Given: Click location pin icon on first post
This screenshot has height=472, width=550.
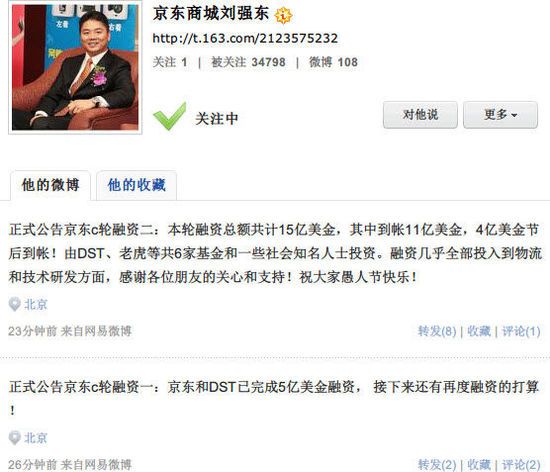Looking at the screenshot, I should tap(15, 304).
